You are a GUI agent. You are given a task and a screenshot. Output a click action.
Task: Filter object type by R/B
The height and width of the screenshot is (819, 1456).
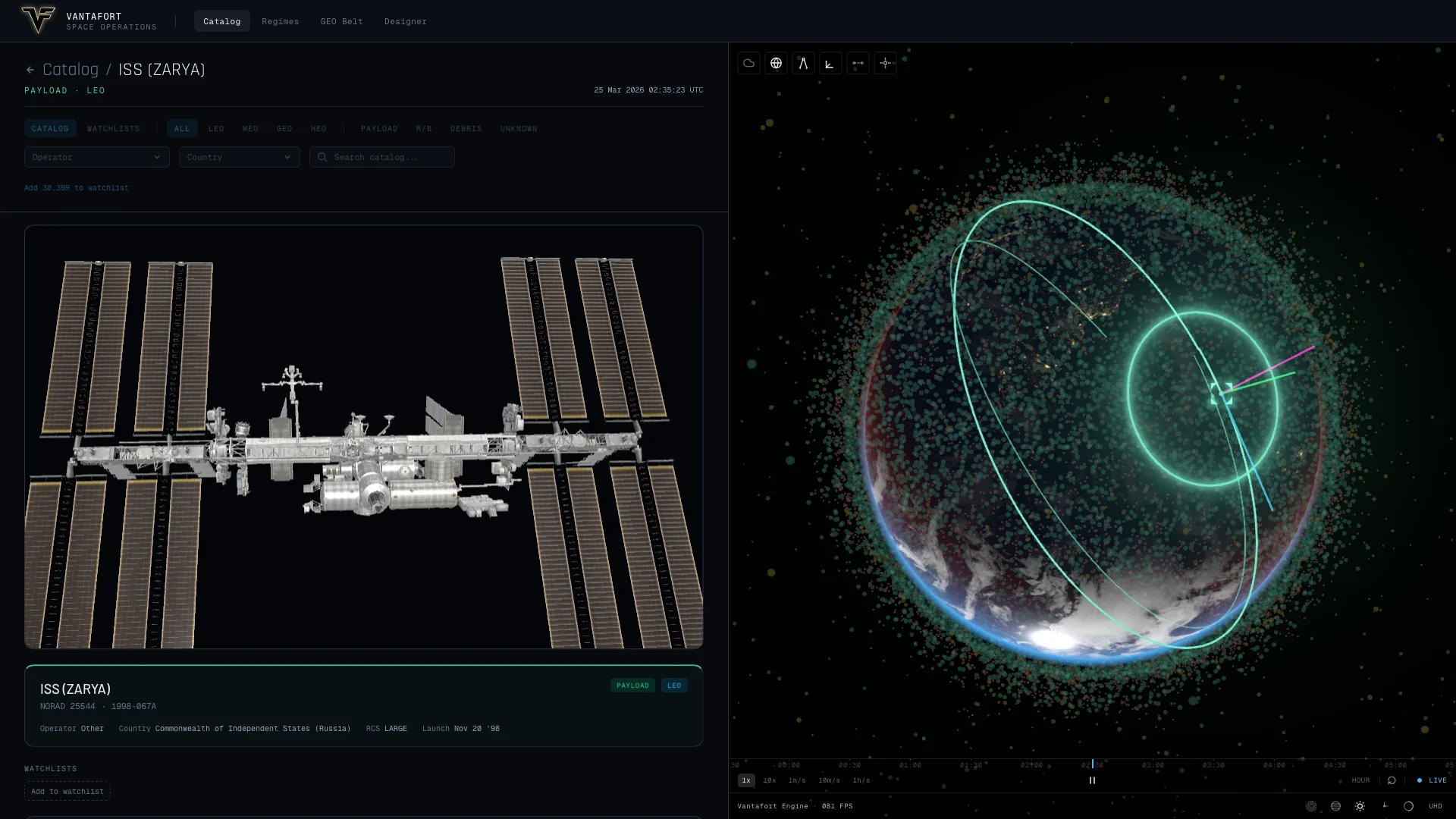pos(424,128)
